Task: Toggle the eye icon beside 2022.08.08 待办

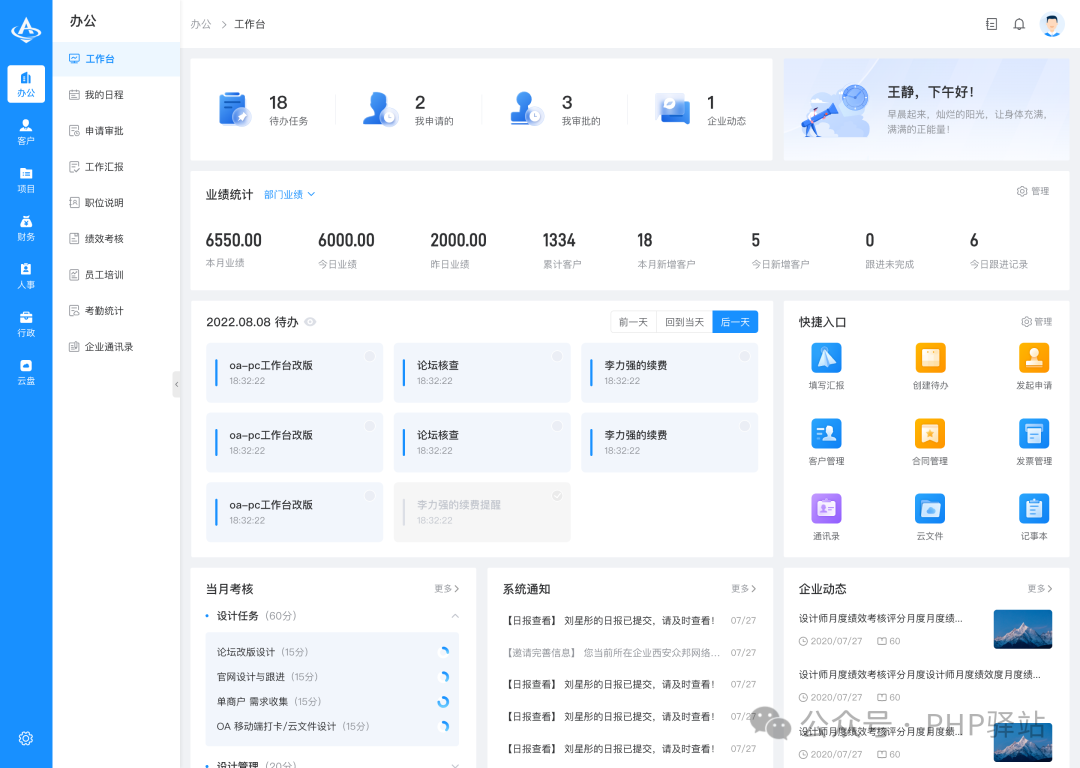Action: (x=310, y=322)
